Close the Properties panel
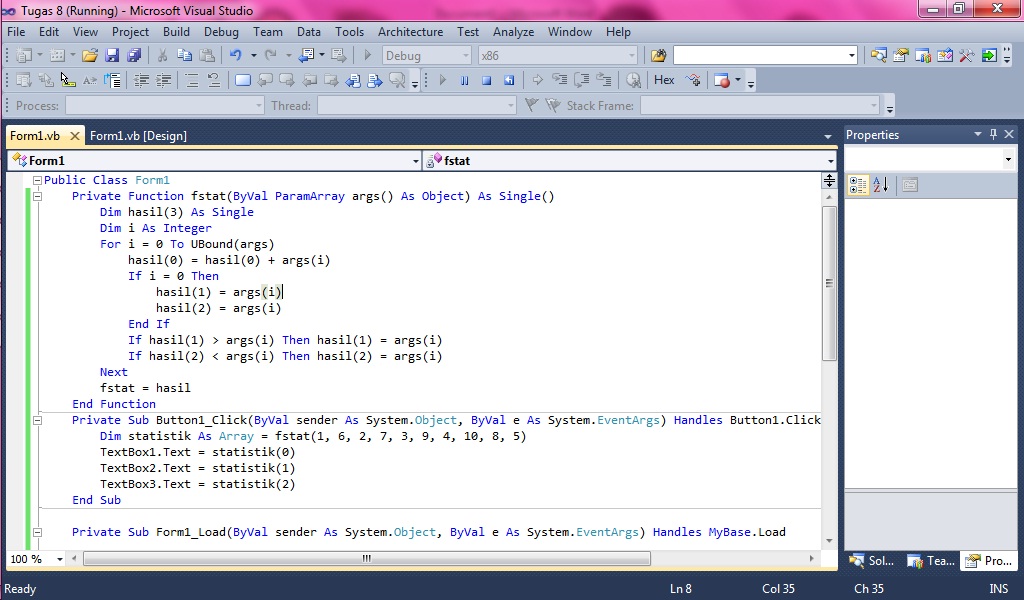1024x600 pixels. click(1009, 134)
